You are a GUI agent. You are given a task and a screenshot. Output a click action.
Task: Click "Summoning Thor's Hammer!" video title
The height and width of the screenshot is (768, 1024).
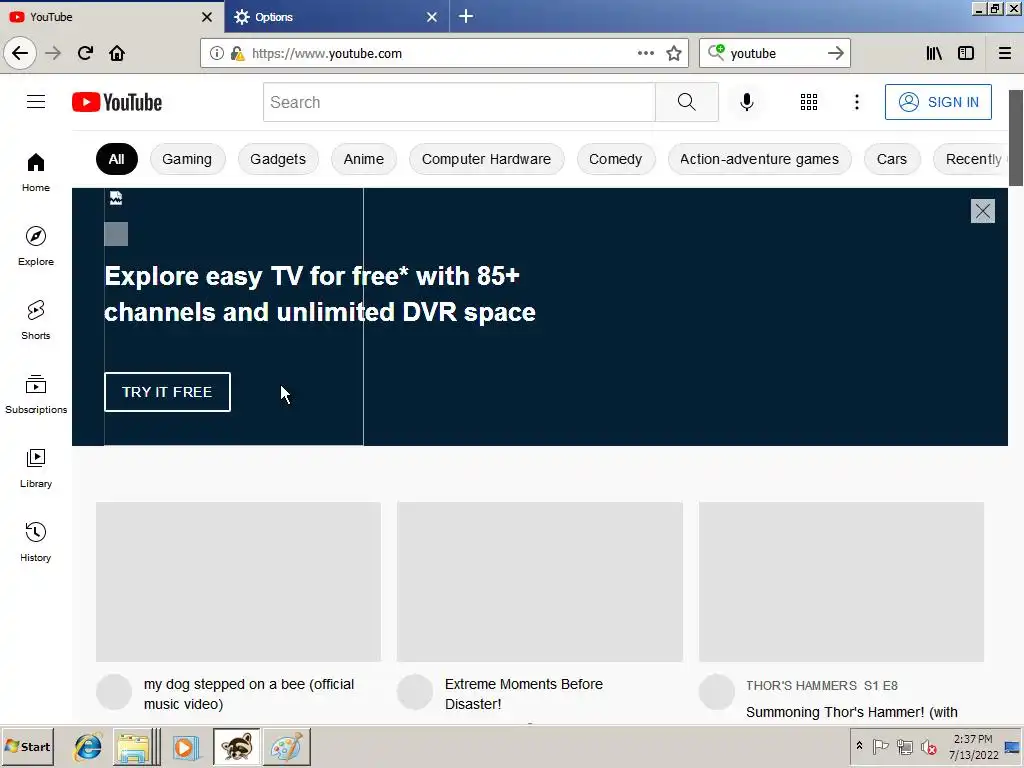click(x=852, y=712)
